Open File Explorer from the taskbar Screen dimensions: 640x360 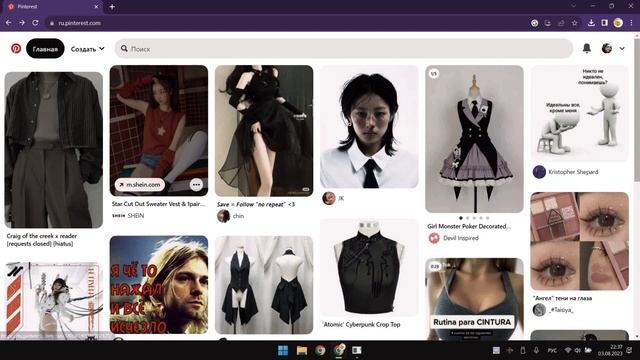click(x=302, y=350)
